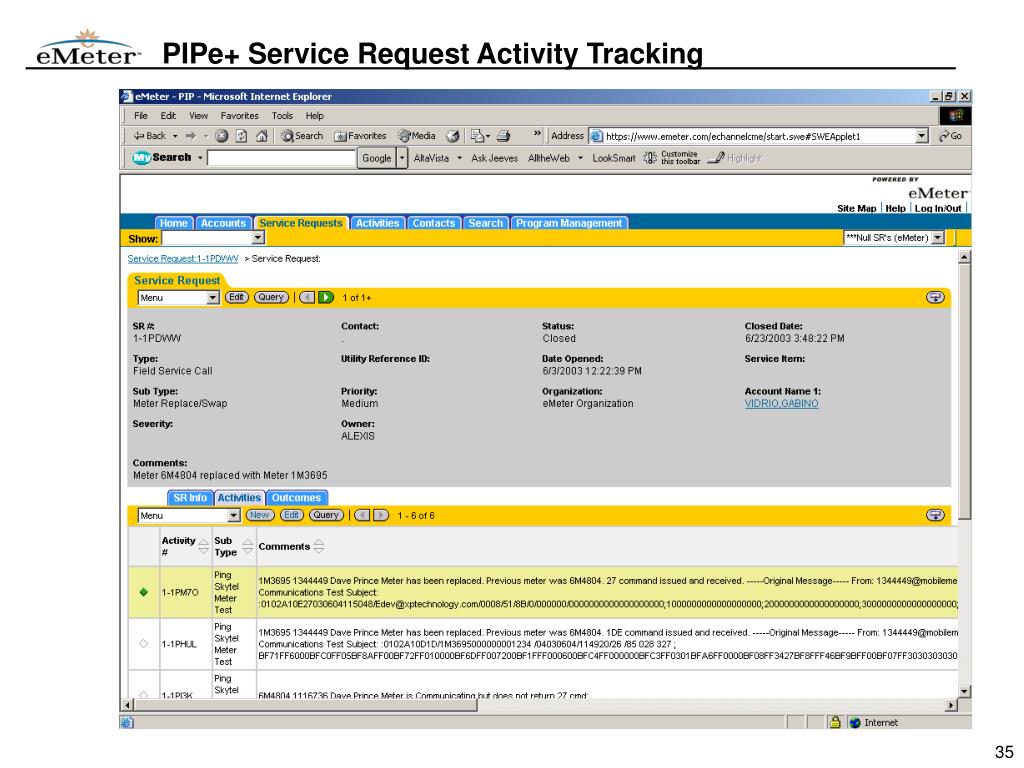1024x768 pixels.
Task: Click the Forward arrow in the browser toolbar
Action: [x=190, y=136]
